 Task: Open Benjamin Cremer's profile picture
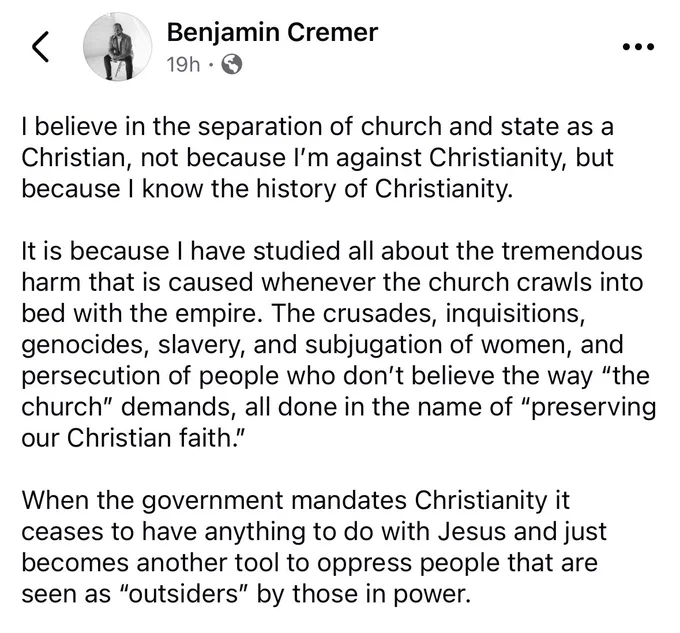(x=118, y=46)
